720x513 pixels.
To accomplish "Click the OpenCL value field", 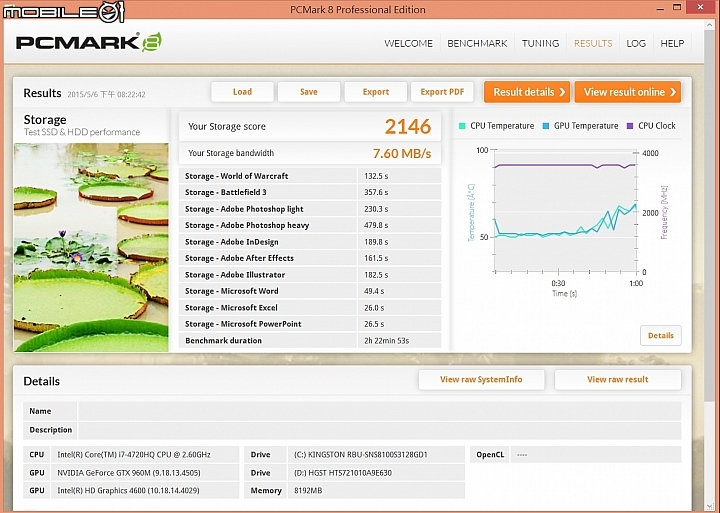I will (x=596, y=455).
